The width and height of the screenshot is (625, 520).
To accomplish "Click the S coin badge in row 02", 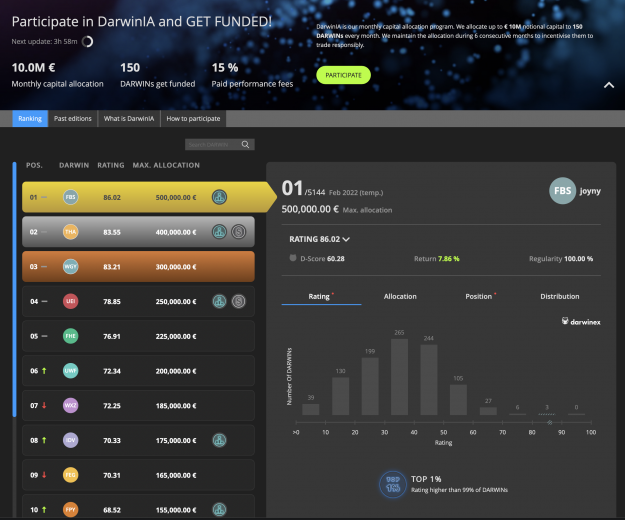I will coord(239,232).
